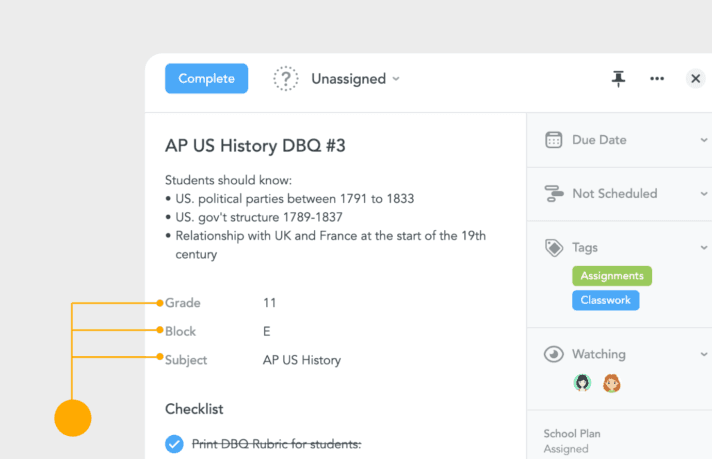Uncheck the Print DBQ Rubric checklist item
Image resolution: width=712 pixels, height=459 pixels.
[174, 444]
